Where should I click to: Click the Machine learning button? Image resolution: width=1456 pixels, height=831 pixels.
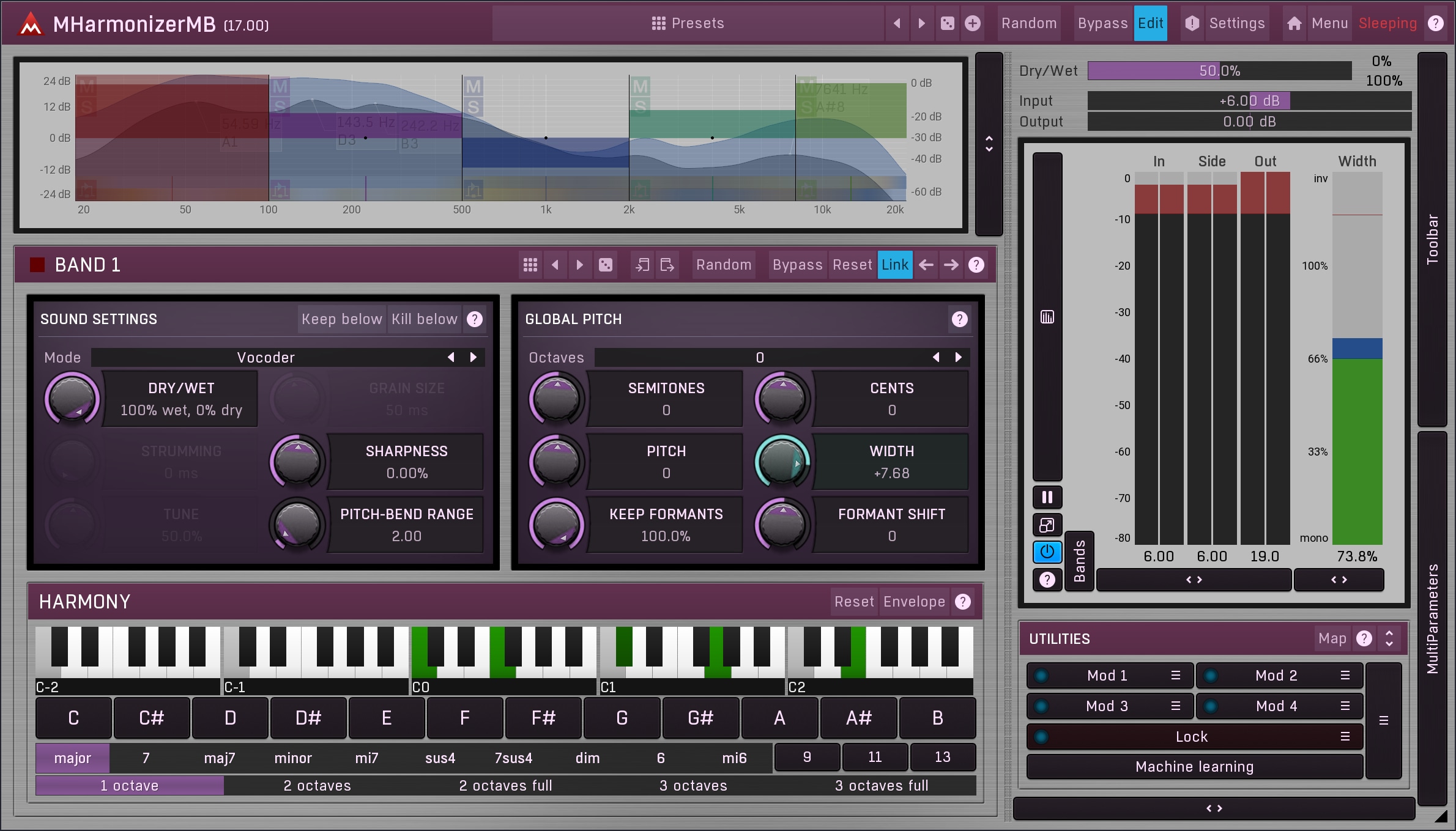point(1194,767)
